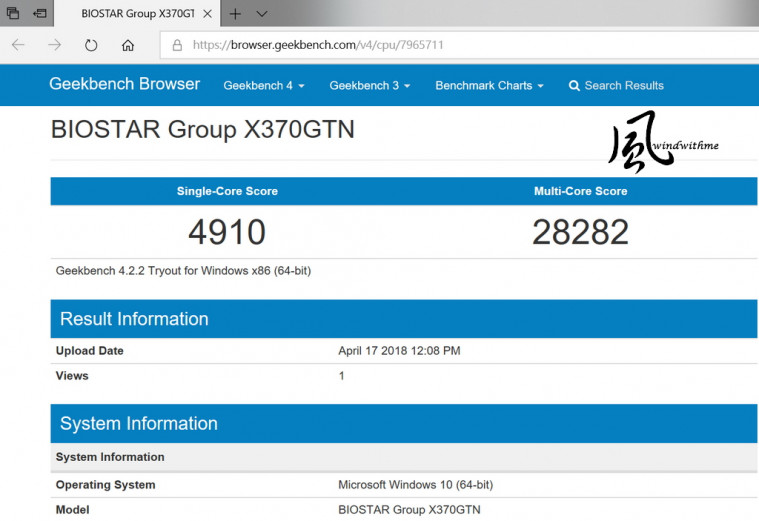Show tab previews chevron
759x521 pixels.
coord(262,14)
